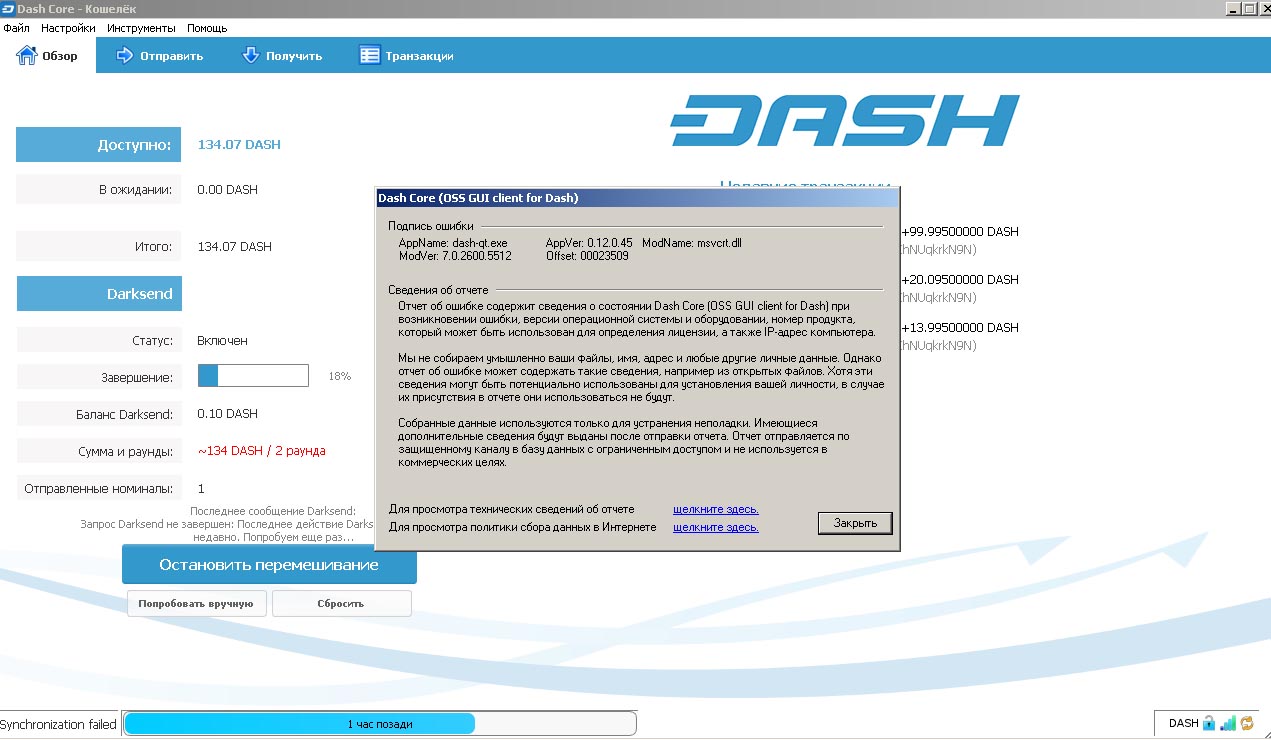This screenshot has width=1271, height=740.
Task: Click the Dash logo icon in title bar
Action: click(8, 9)
